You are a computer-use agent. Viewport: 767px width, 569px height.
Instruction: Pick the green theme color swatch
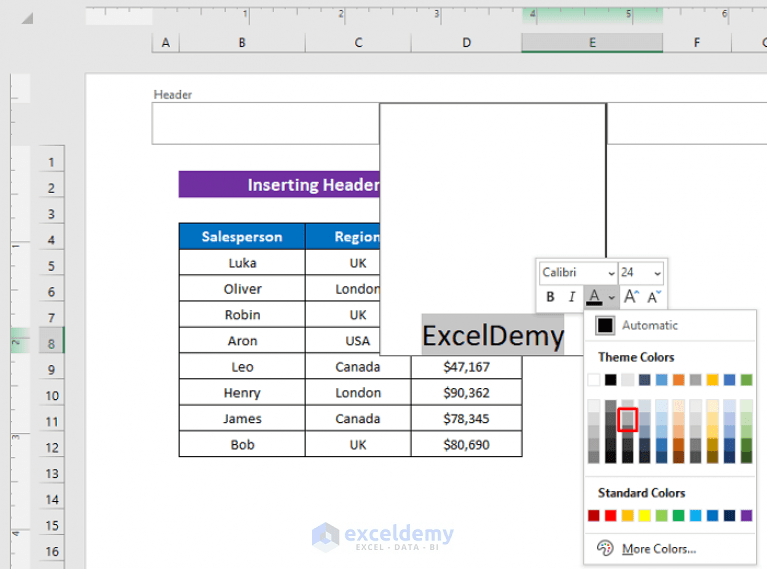(746, 380)
